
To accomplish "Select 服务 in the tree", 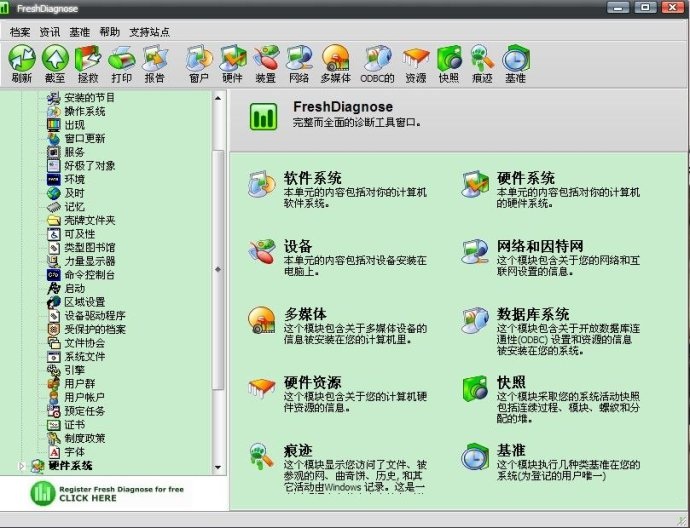I will [74, 152].
